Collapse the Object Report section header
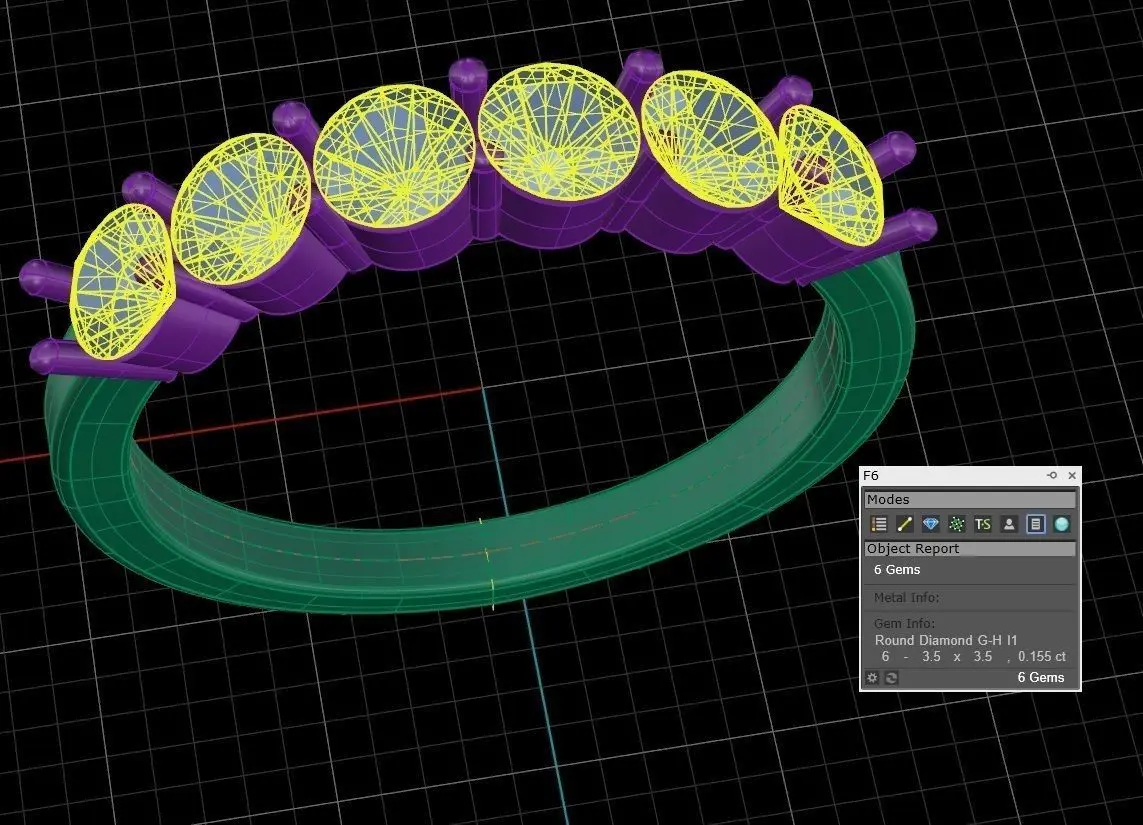 coord(970,549)
